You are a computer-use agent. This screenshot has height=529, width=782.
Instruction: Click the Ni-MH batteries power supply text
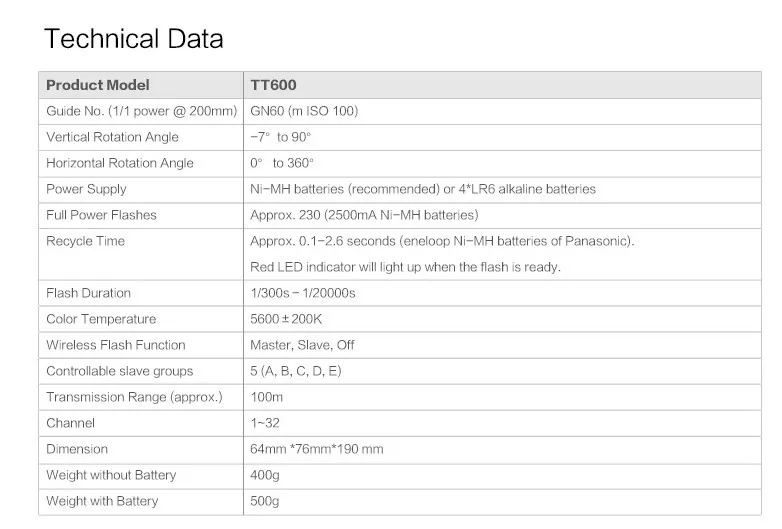tap(423, 189)
